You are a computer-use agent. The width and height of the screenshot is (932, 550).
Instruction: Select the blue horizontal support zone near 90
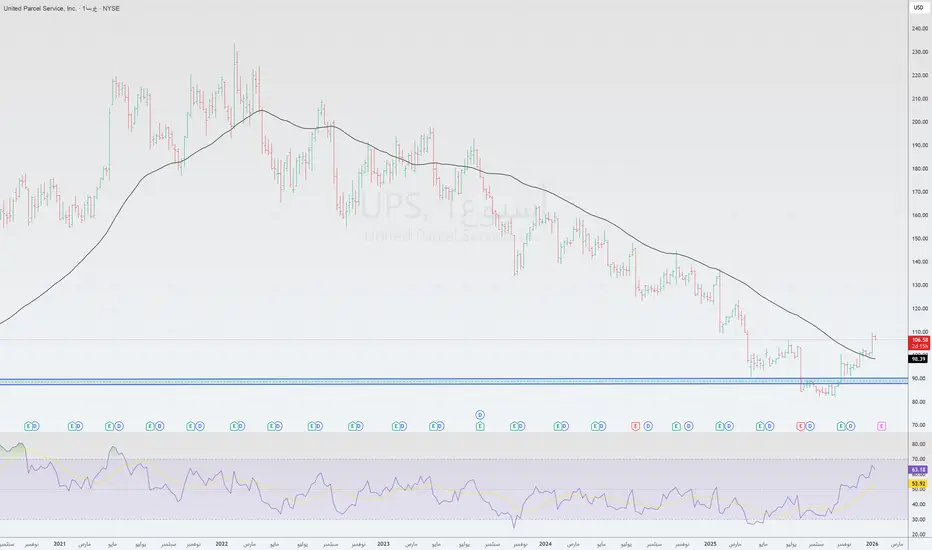pos(454,381)
